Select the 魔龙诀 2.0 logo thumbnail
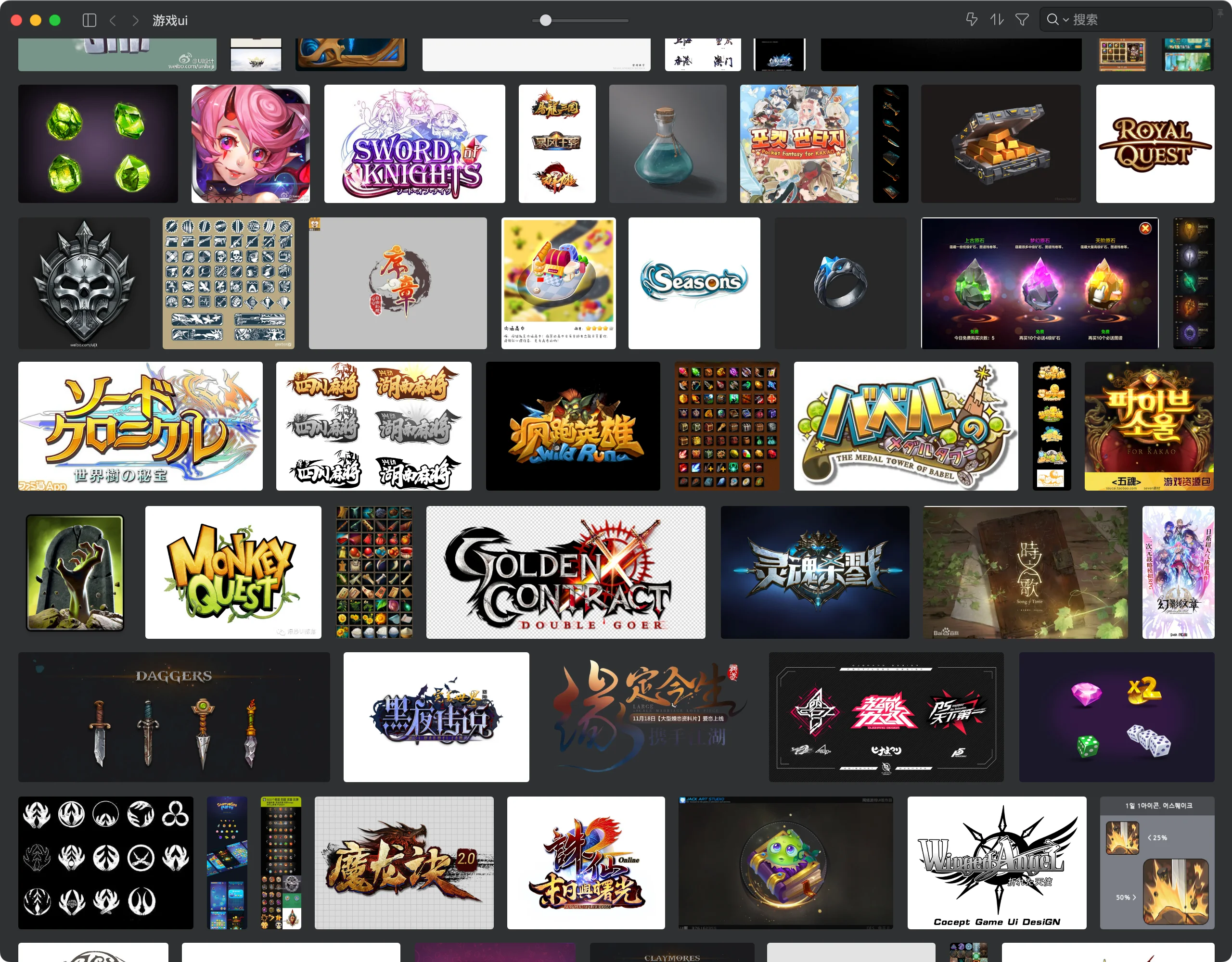 [404, 863]
